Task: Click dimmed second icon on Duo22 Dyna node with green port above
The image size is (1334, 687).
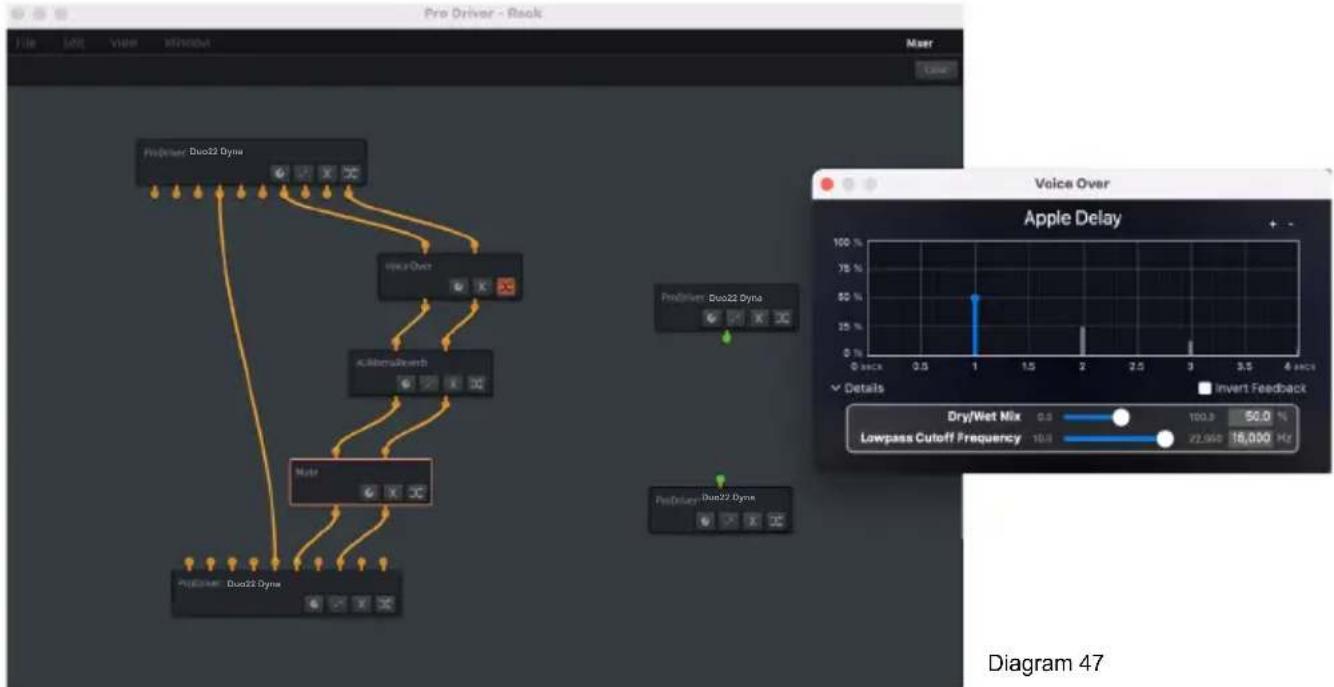Action: (729, 520)
